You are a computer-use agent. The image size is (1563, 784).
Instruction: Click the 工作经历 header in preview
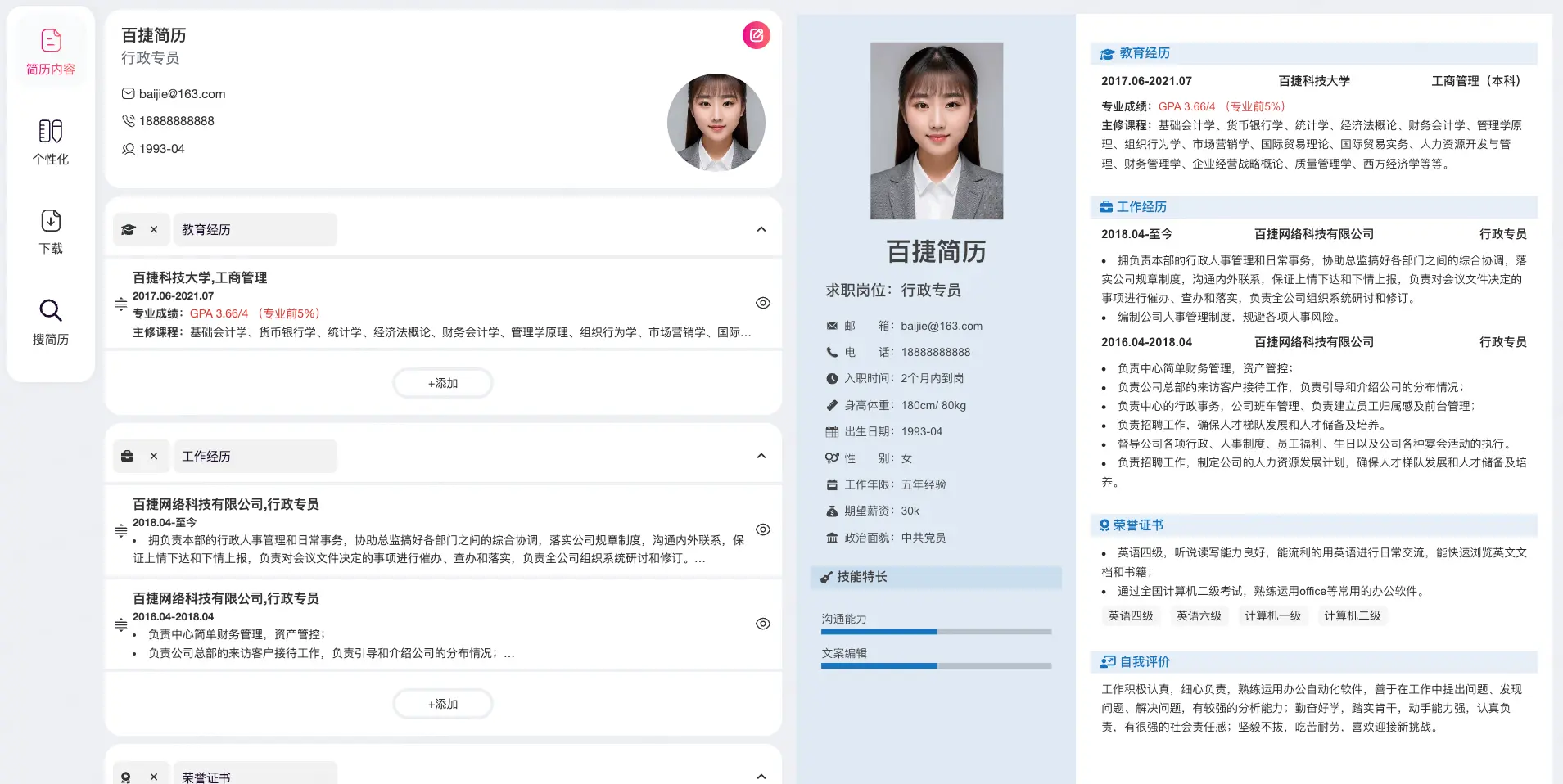[x=1313, y=207]
